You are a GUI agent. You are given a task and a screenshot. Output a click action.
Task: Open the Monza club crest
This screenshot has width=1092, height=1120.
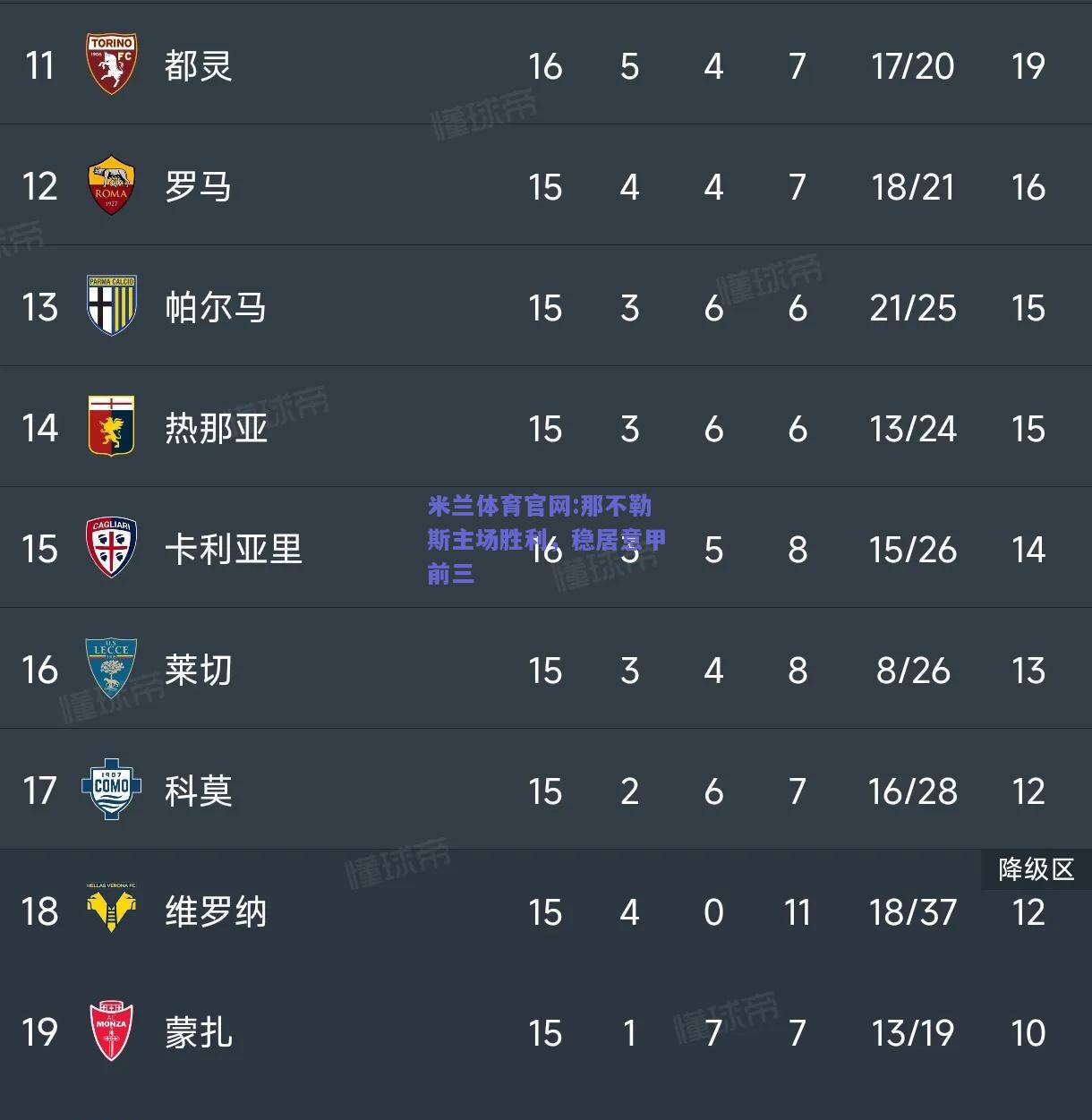tap(111, 1031)
